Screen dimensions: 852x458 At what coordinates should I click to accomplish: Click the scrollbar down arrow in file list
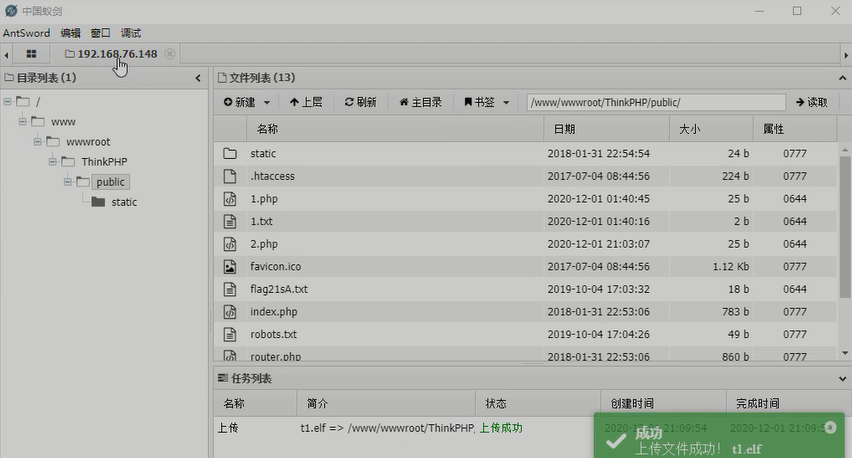point(844,353)
